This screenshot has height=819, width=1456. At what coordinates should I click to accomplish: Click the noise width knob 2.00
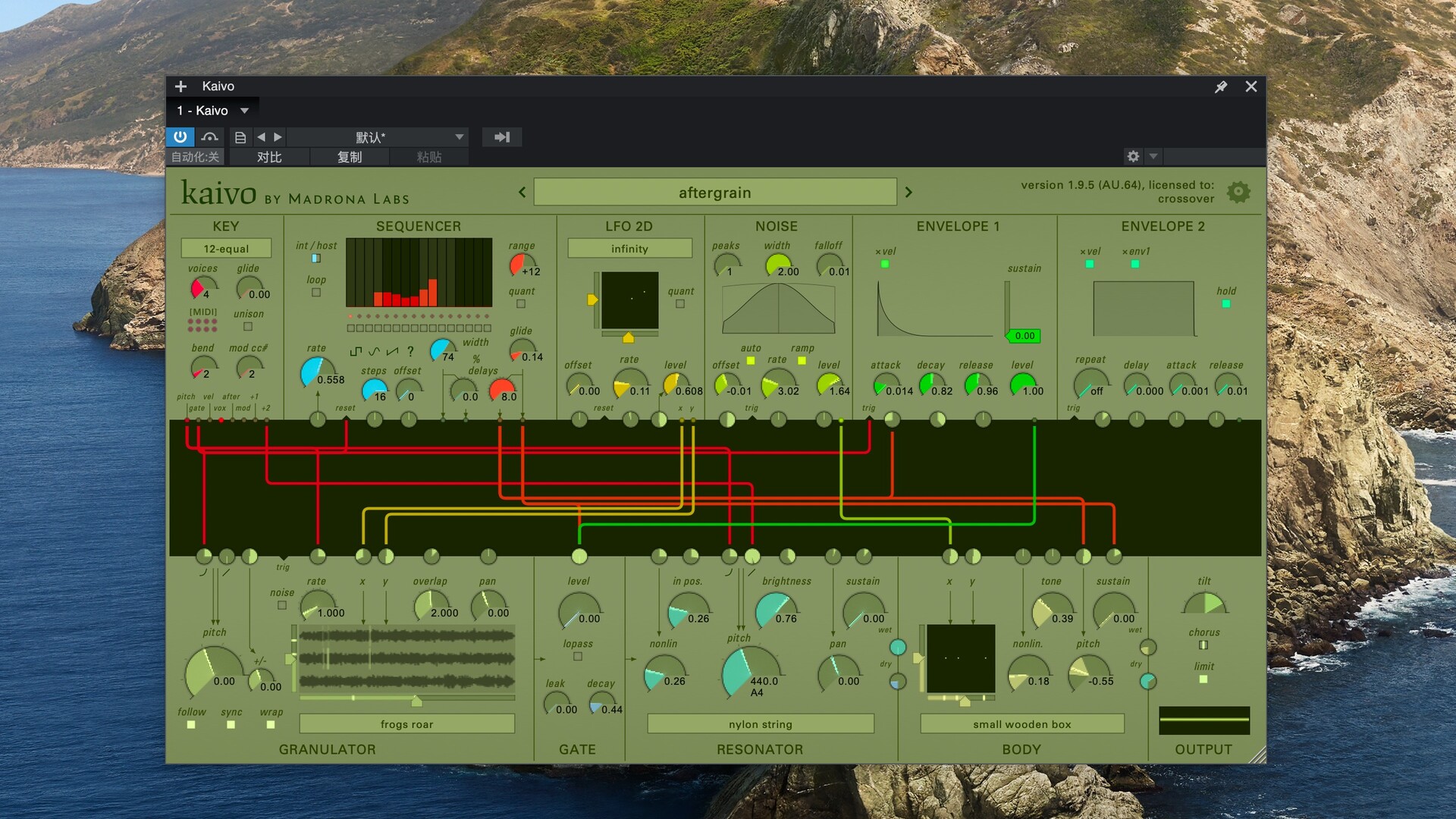pos(778,265)
